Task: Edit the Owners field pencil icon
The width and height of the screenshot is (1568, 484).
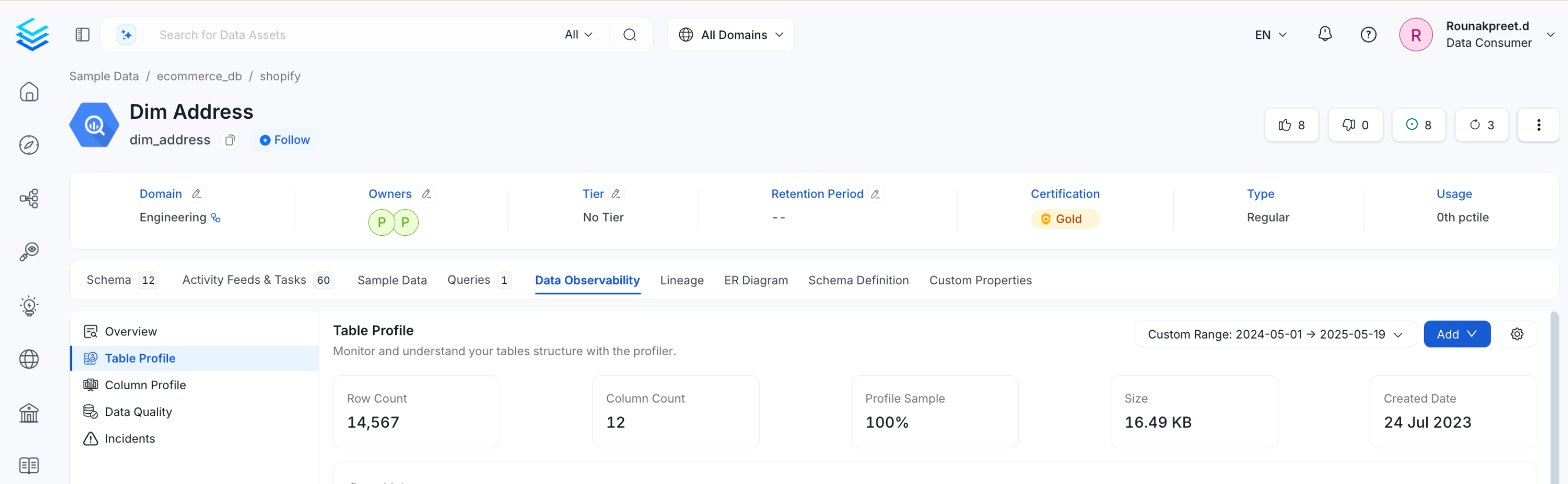Action: (x=427, y=194)
